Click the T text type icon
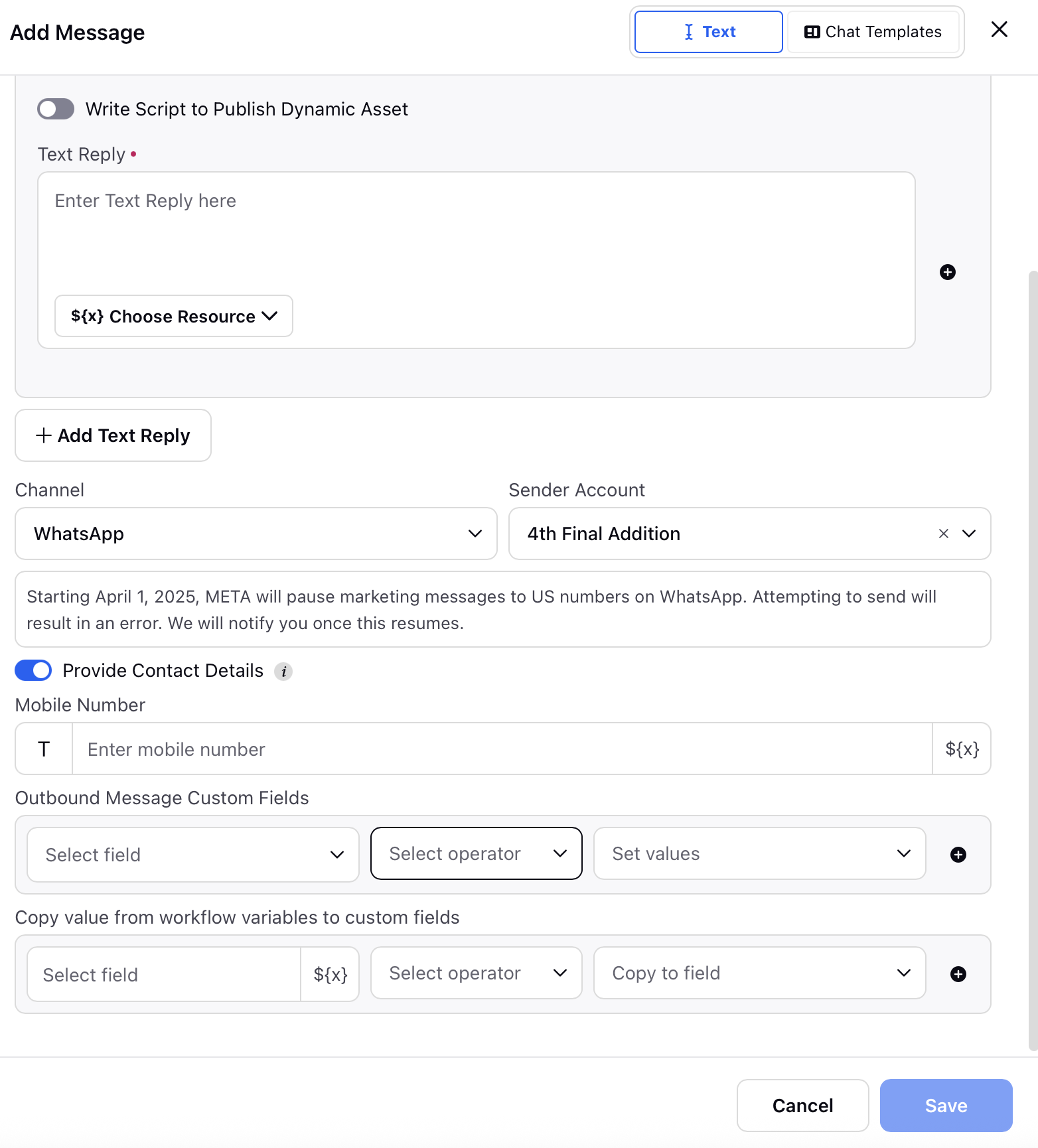The width and height of the screenshot is (1038, 1148). point(44,749)
